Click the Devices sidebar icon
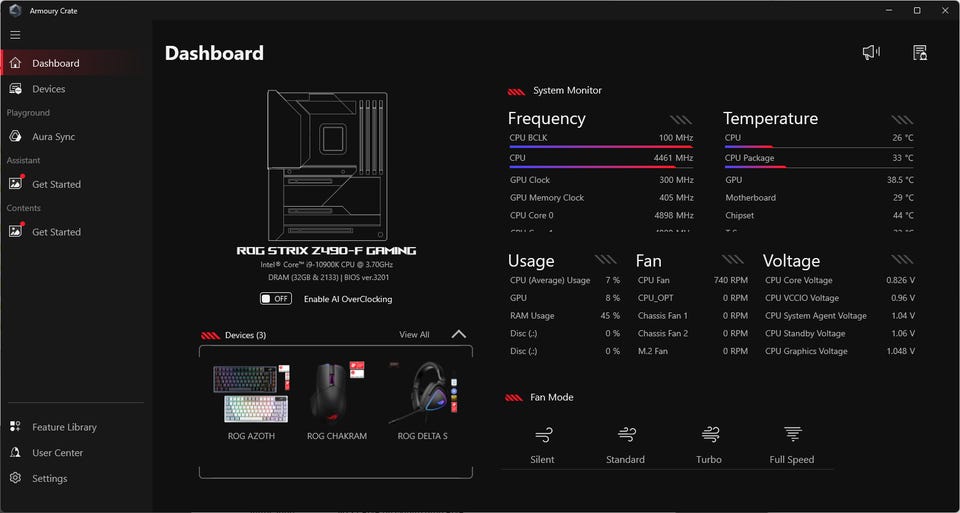The height and width of the screenshot is (513, 960). coord(15,89)
